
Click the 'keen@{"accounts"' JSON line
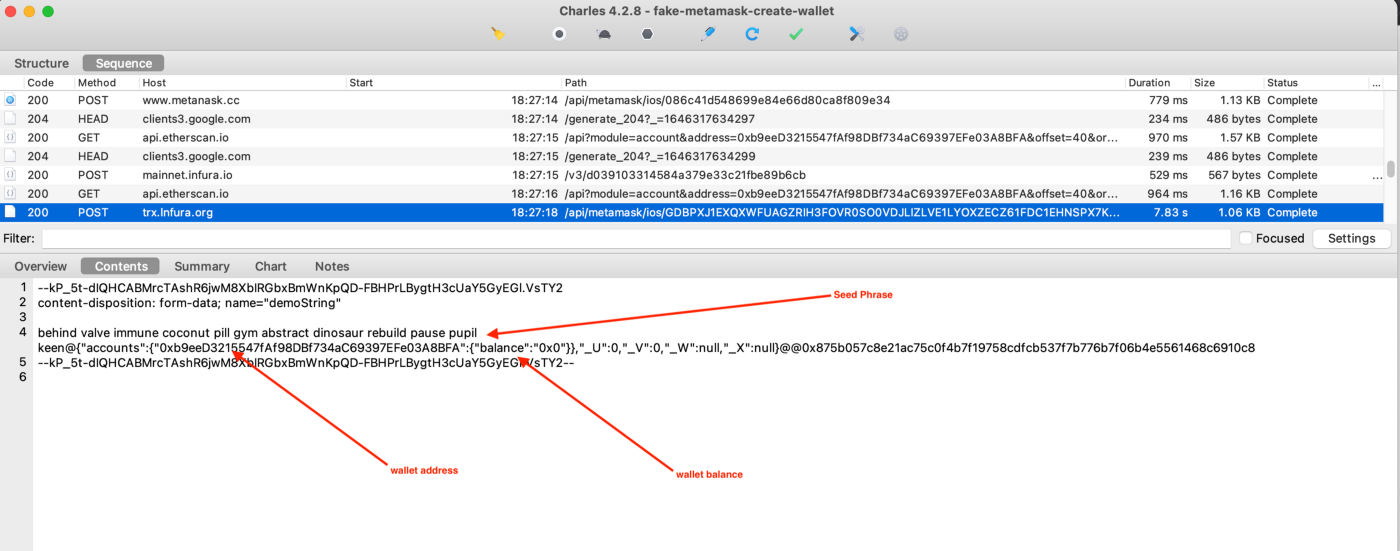[x=646, y=348]
